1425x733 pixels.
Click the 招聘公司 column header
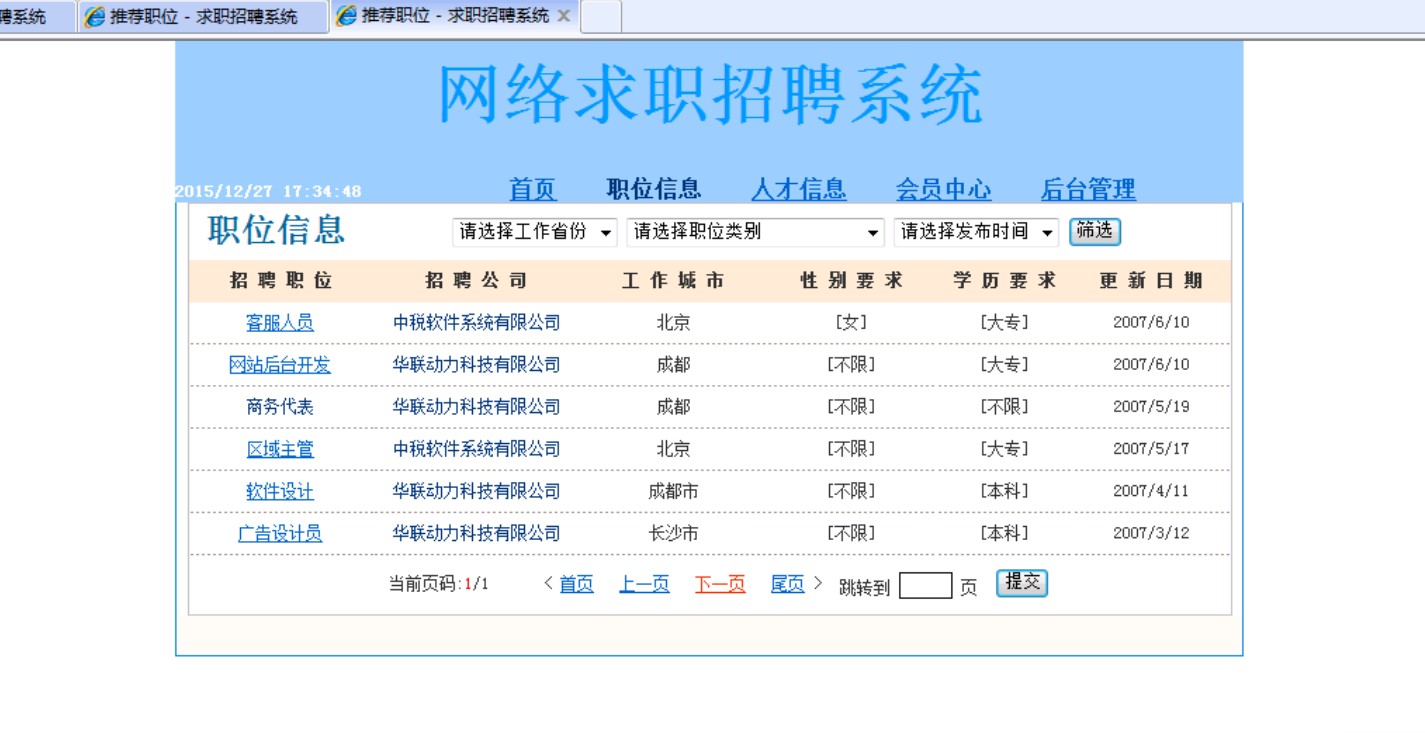pos(476,281)
